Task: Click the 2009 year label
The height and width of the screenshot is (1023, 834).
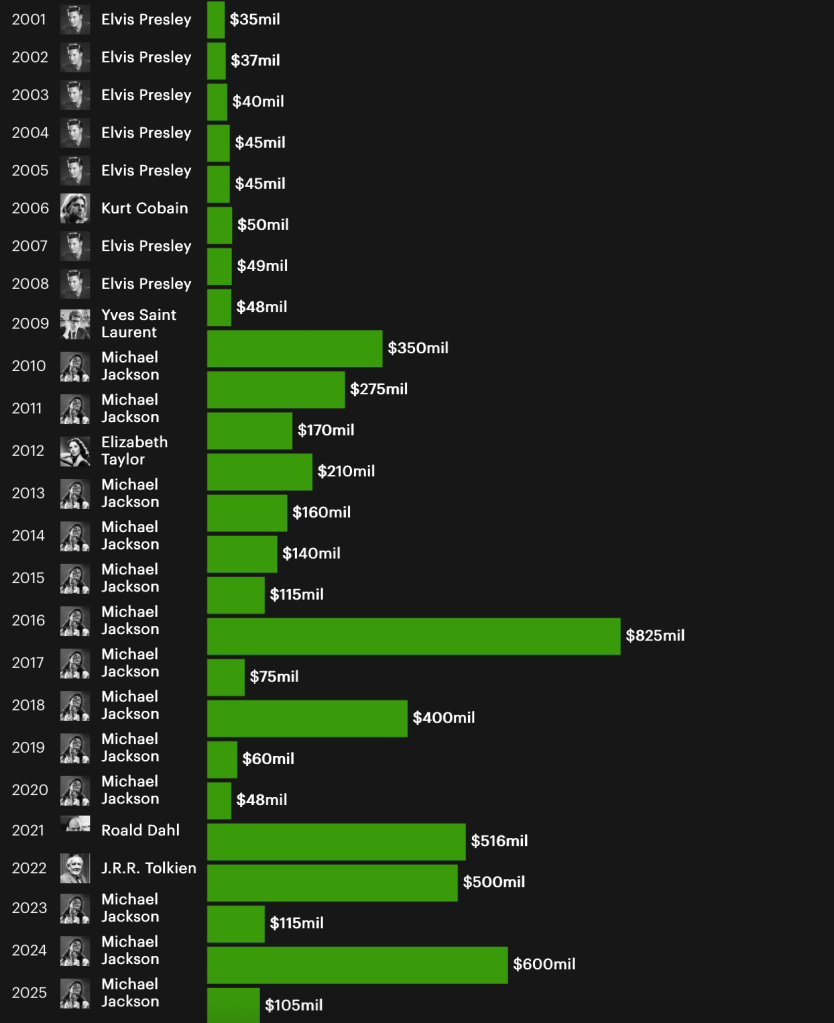Action: click(x=29, y=323)
